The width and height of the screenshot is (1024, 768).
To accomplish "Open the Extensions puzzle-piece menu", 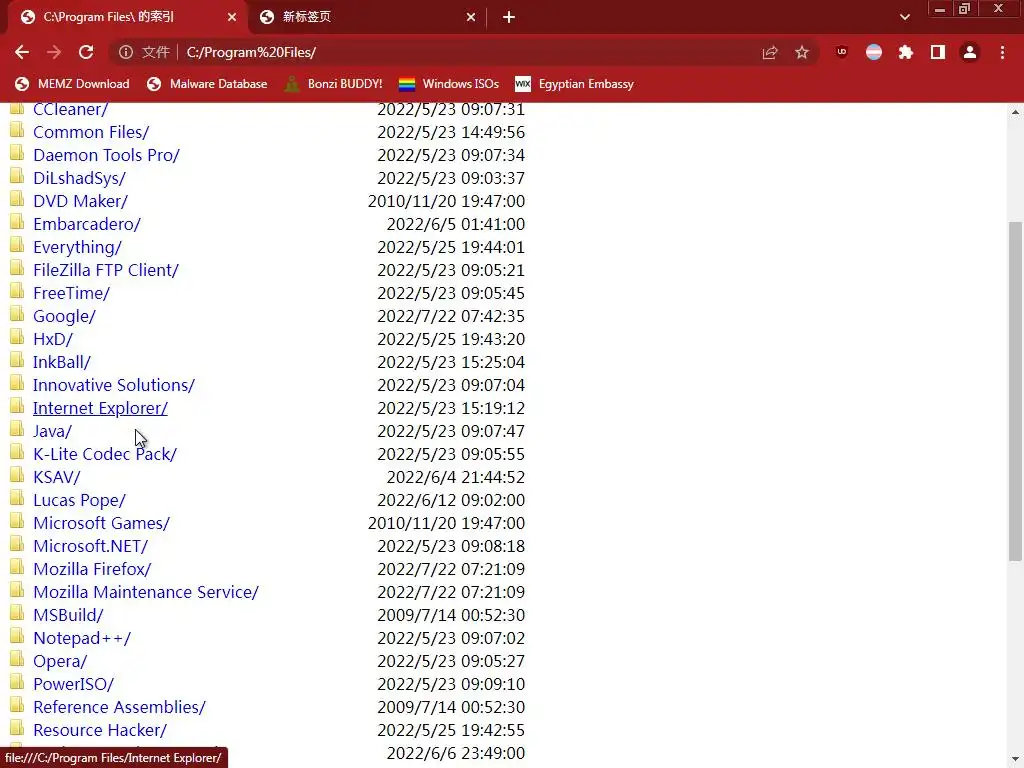I will [x=906, y=52].
